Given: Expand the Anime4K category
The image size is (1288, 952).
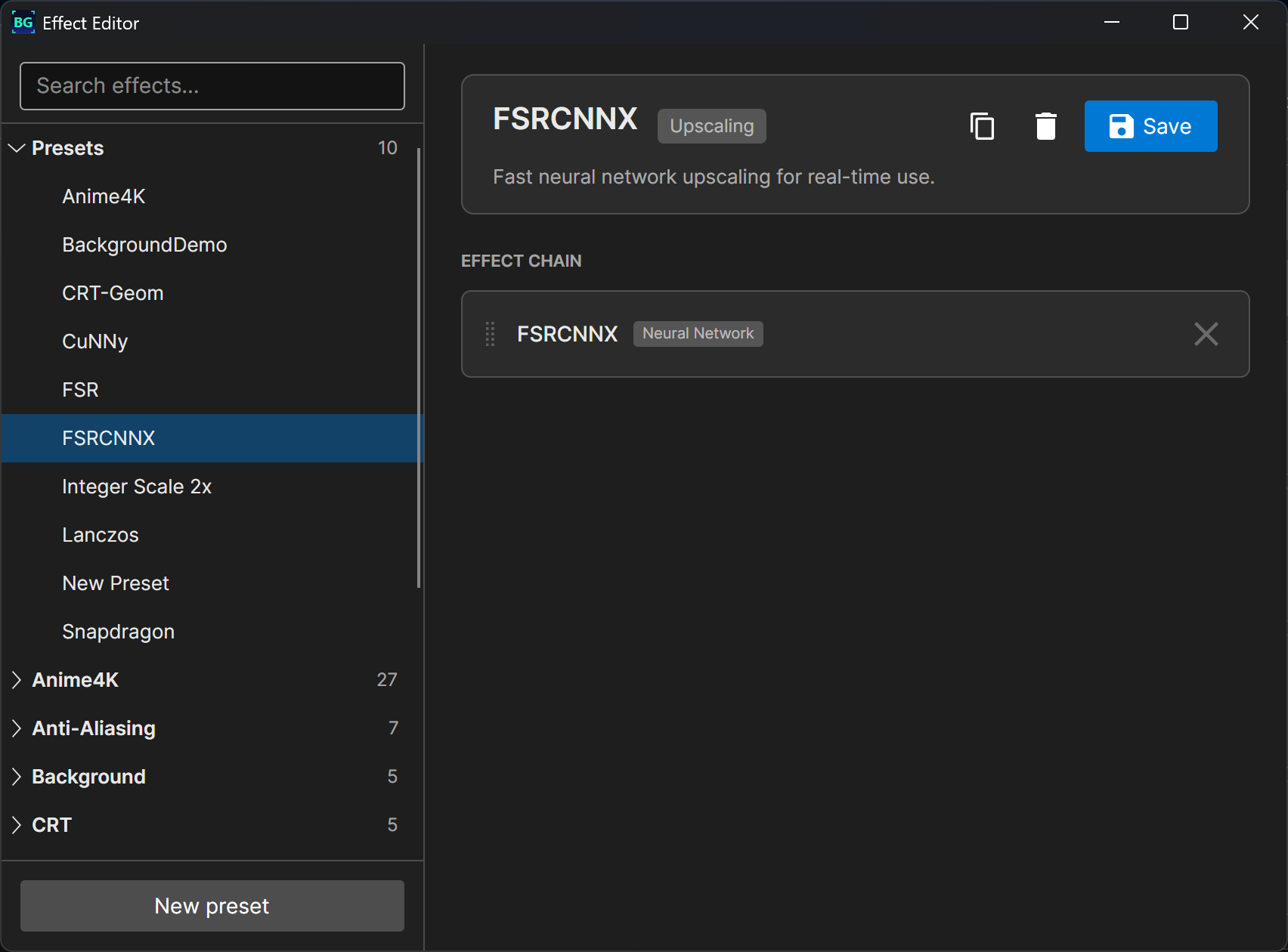Looking at the screenshot, I should click(17, 680).
